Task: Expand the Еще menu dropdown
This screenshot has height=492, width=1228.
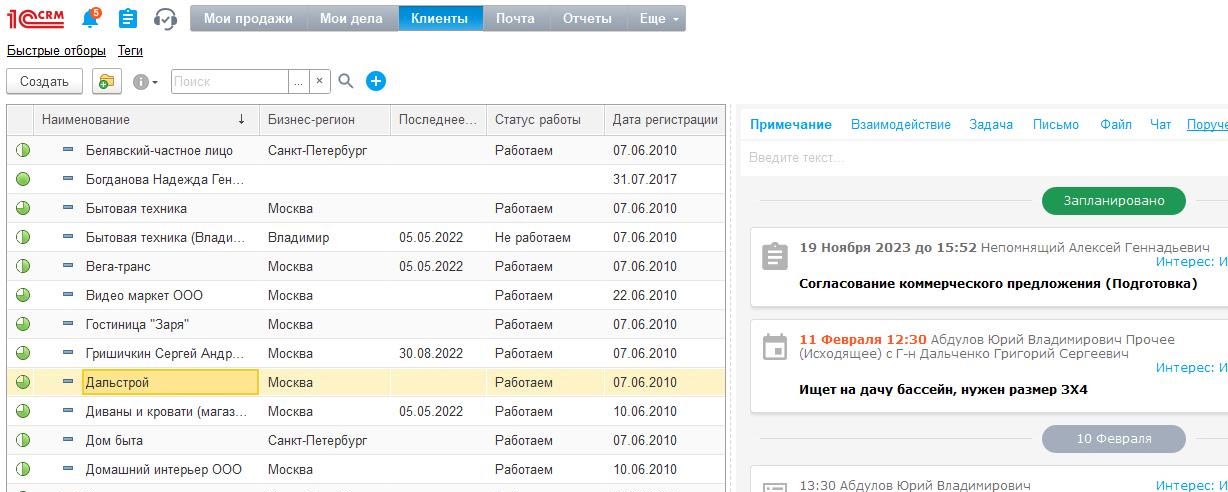Action: (659, 18)
